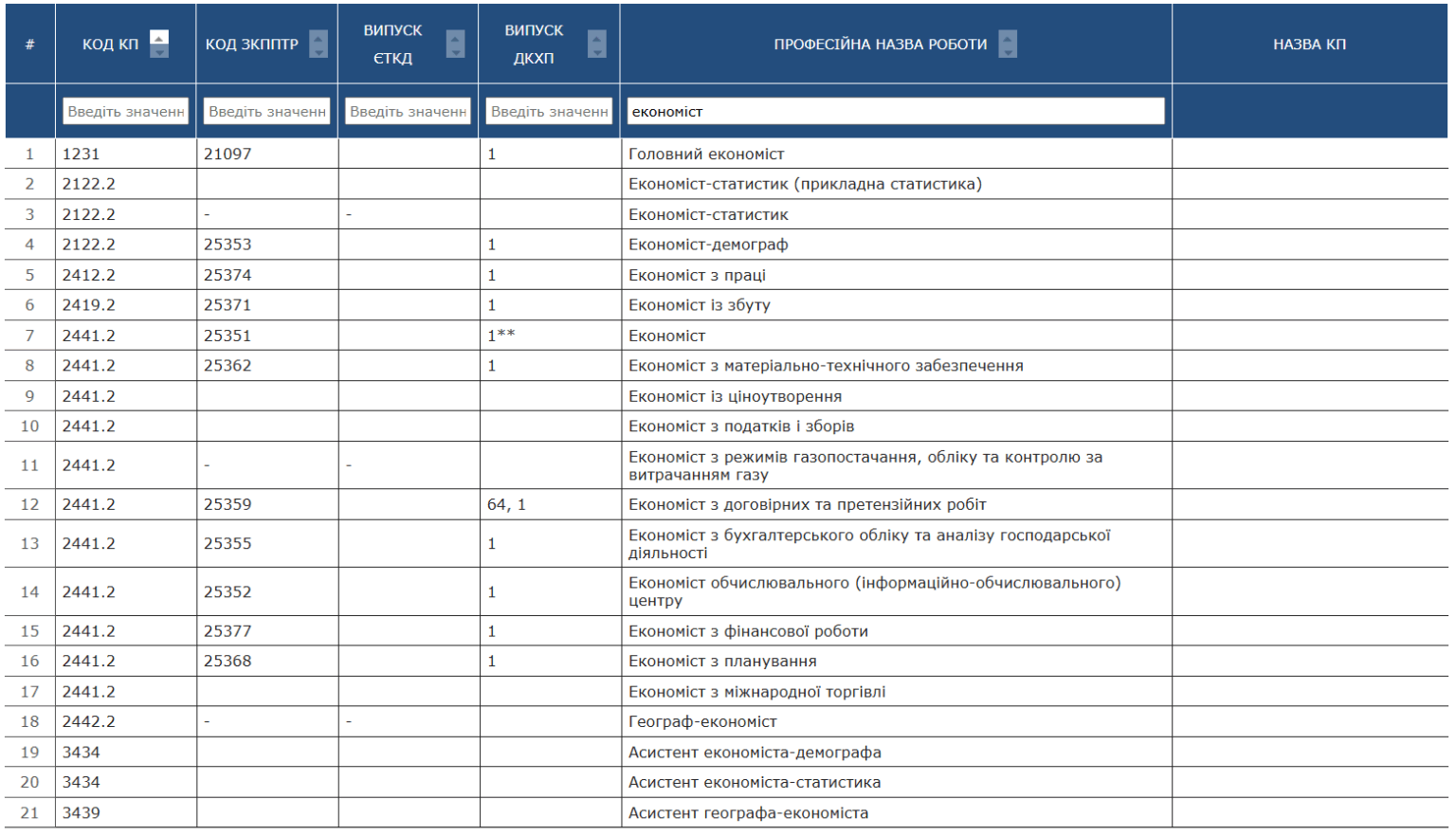Click the НАЗВА КП column header
This screenshot has height=836, width=1456.
[1309, 45]
